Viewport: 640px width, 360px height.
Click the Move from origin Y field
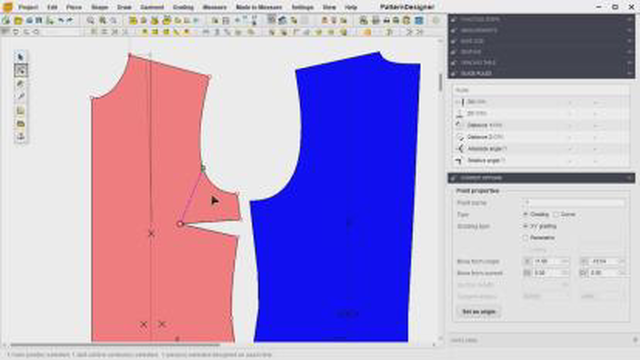607,261
